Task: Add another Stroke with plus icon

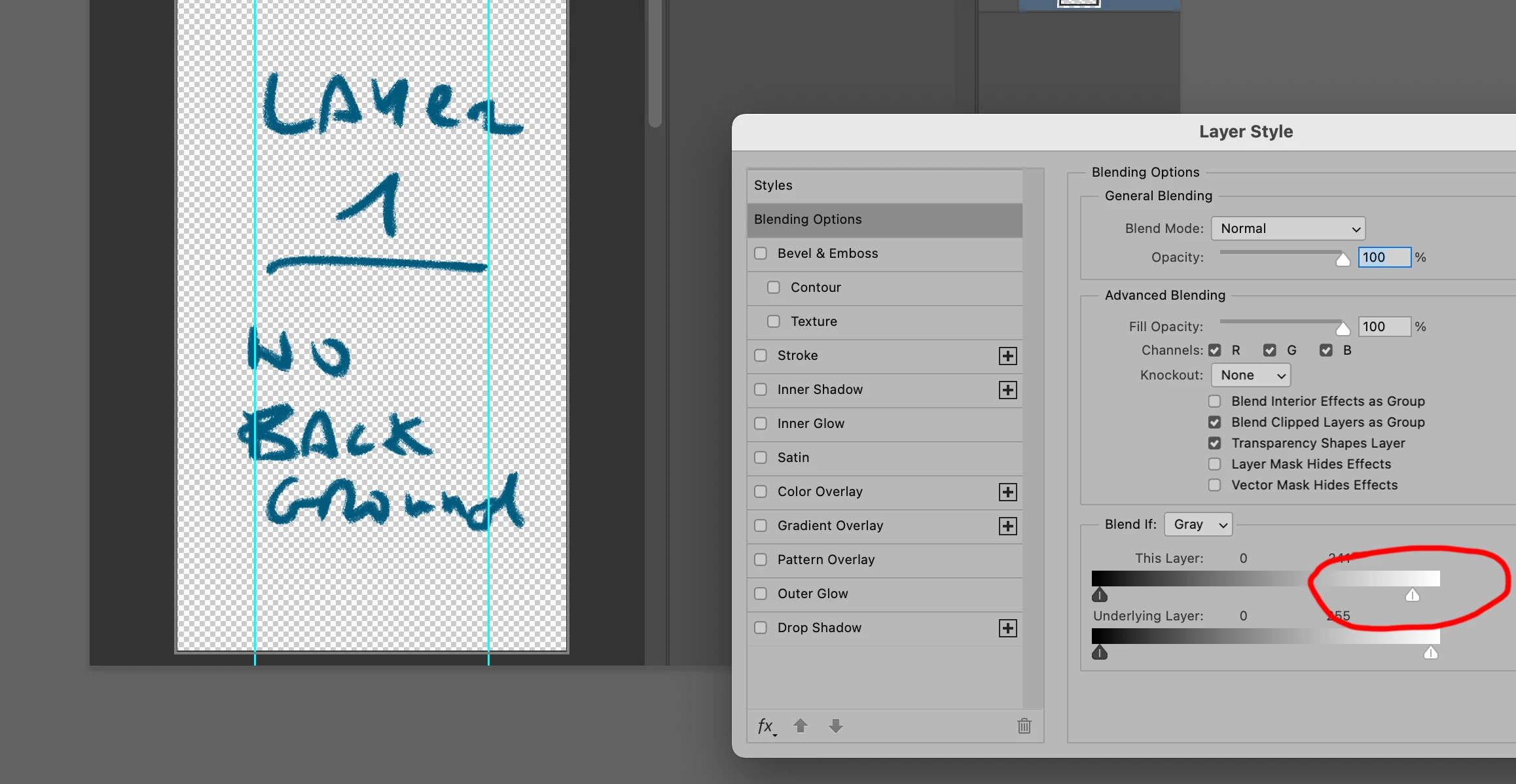Action: [1007, 355]
